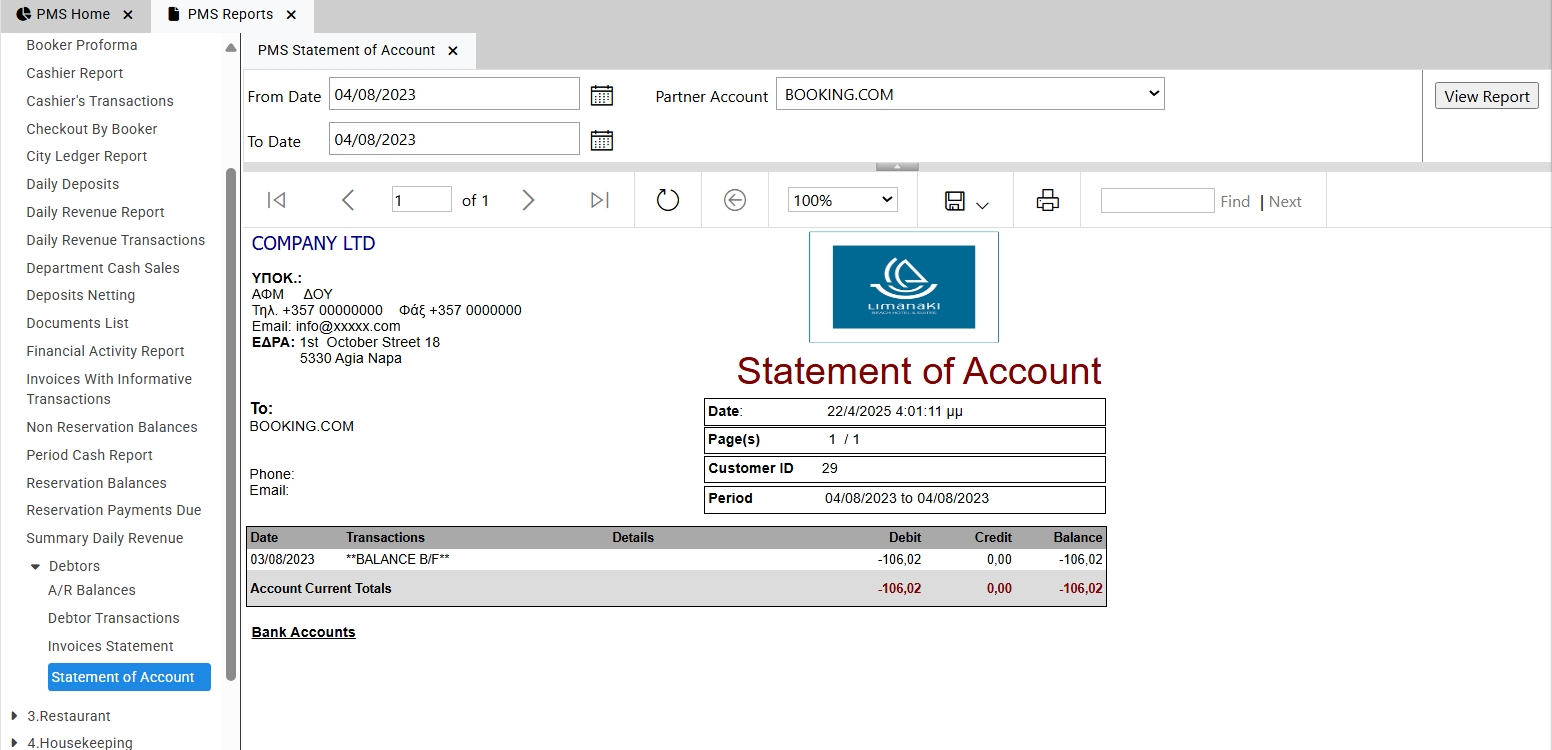
Task: Click the find text search box
Action: coord(1157,200)
